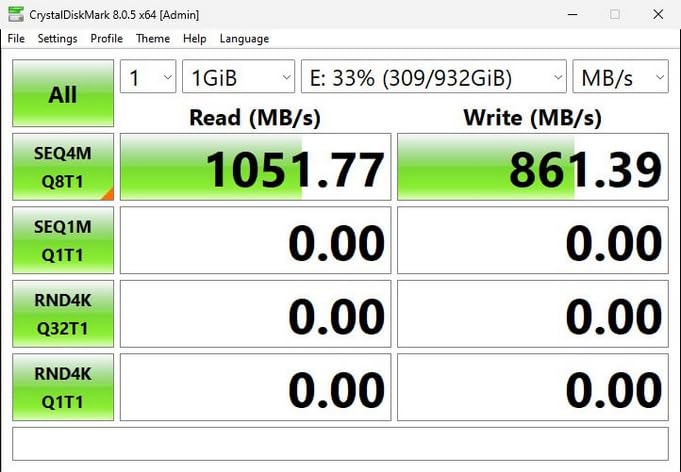Click the 1051.77 sequential read result
This screenshot has height=472, width=681.
coord(255,167)
